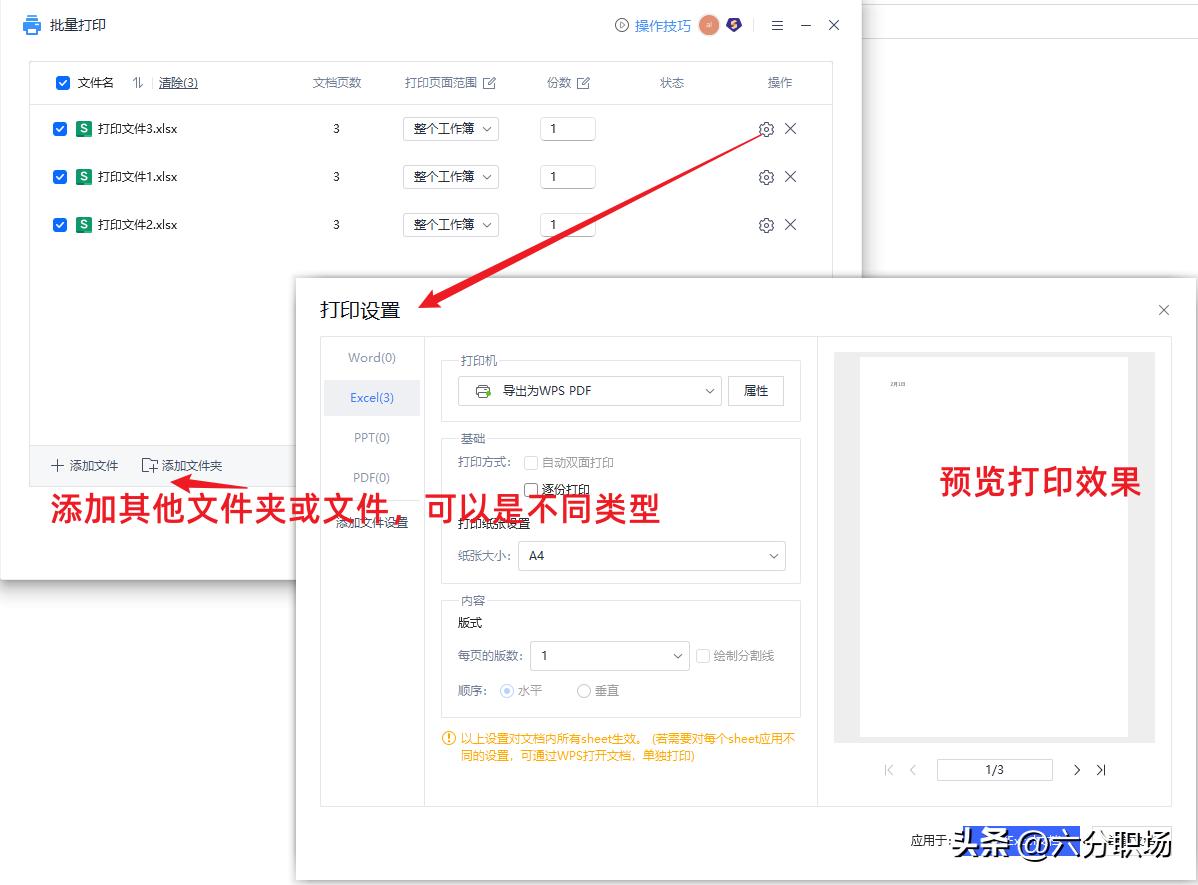Click the WPS member badge icon
The width and height of the screenshot is (1198, 885).
tap(733, 24)
